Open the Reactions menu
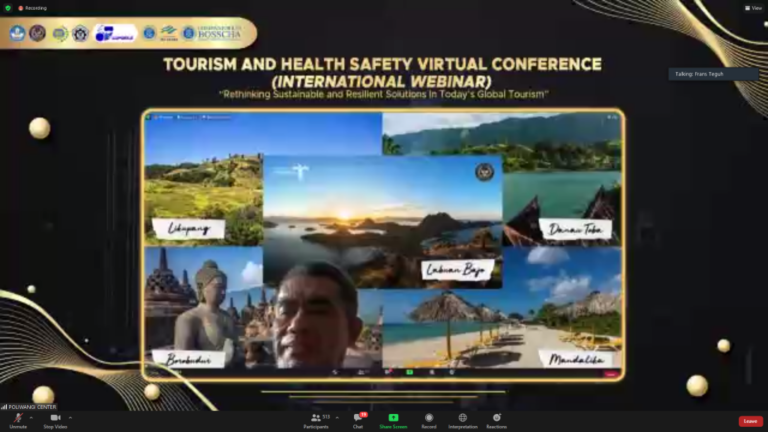Viewport: 768px width, 432px height. click(x=497, y=420)
